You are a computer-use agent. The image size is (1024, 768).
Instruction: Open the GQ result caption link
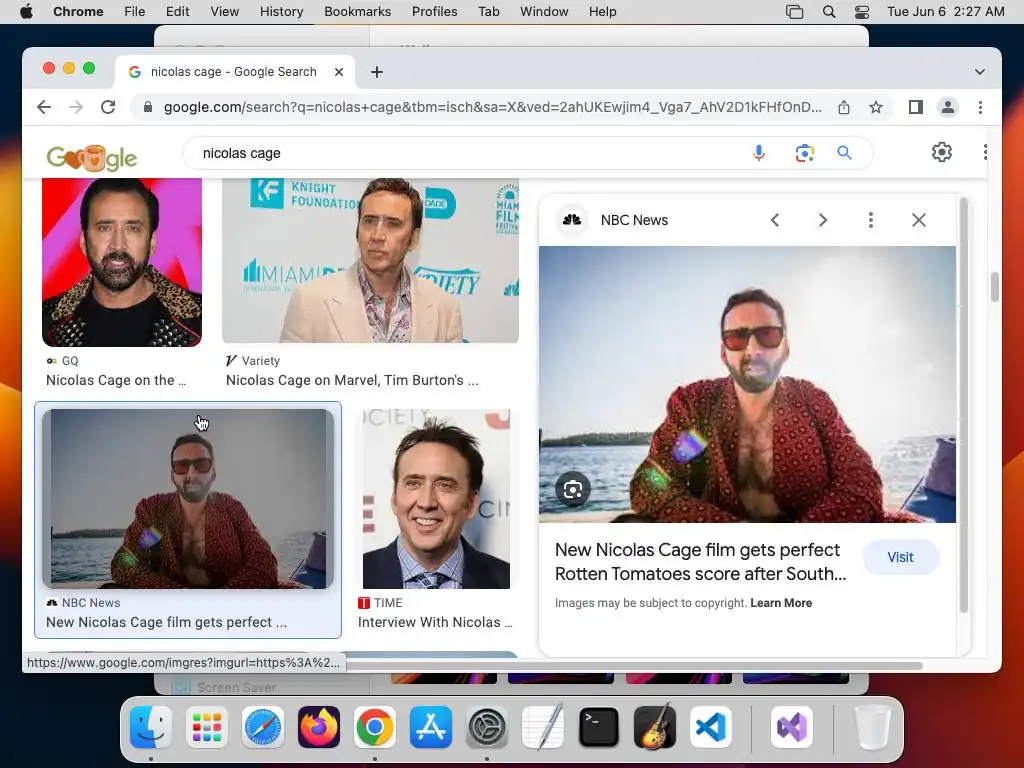[116, 380]
